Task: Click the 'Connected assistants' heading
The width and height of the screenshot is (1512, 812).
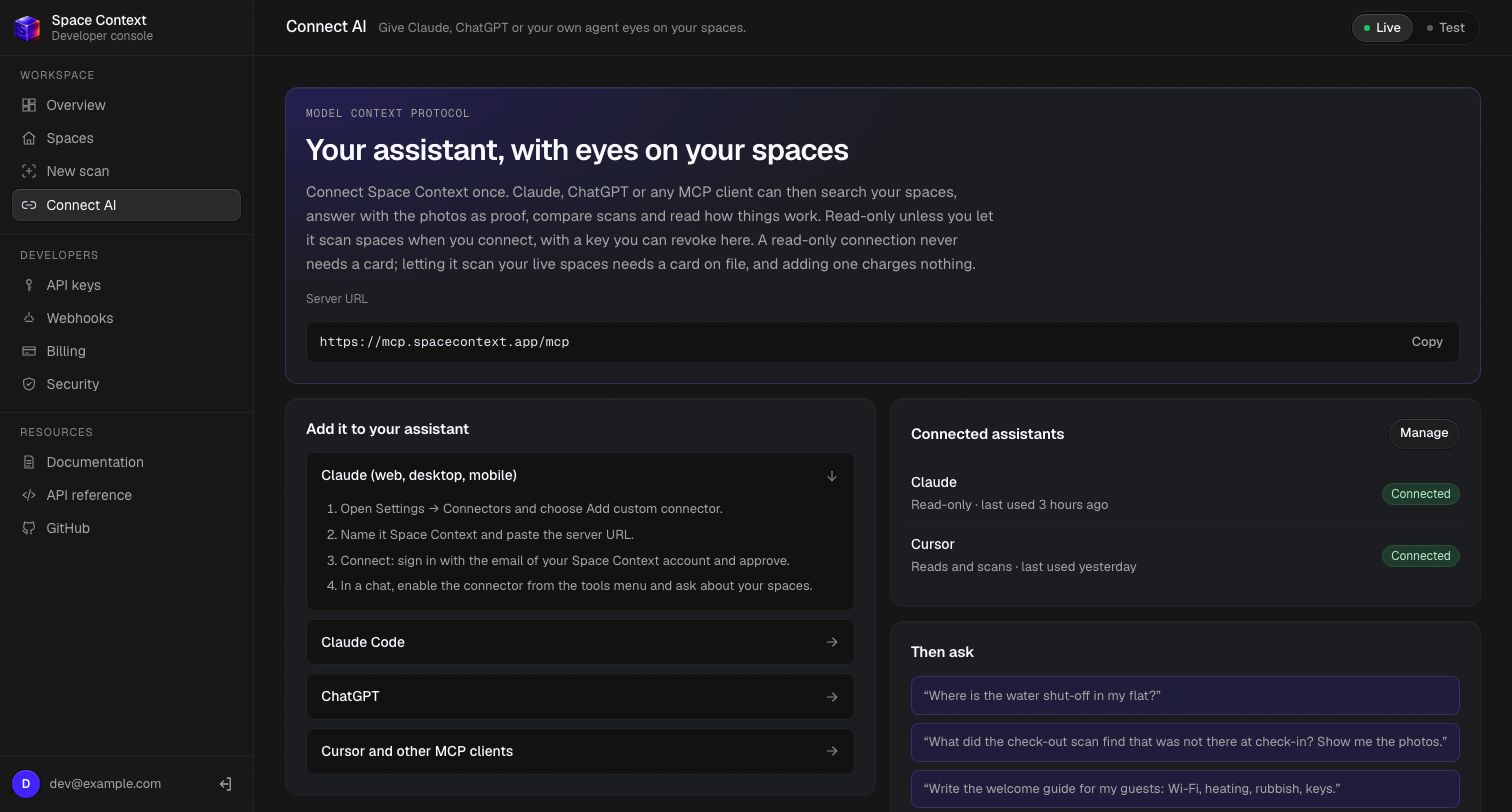Action: pyautogui.click(x=987, y=434)
